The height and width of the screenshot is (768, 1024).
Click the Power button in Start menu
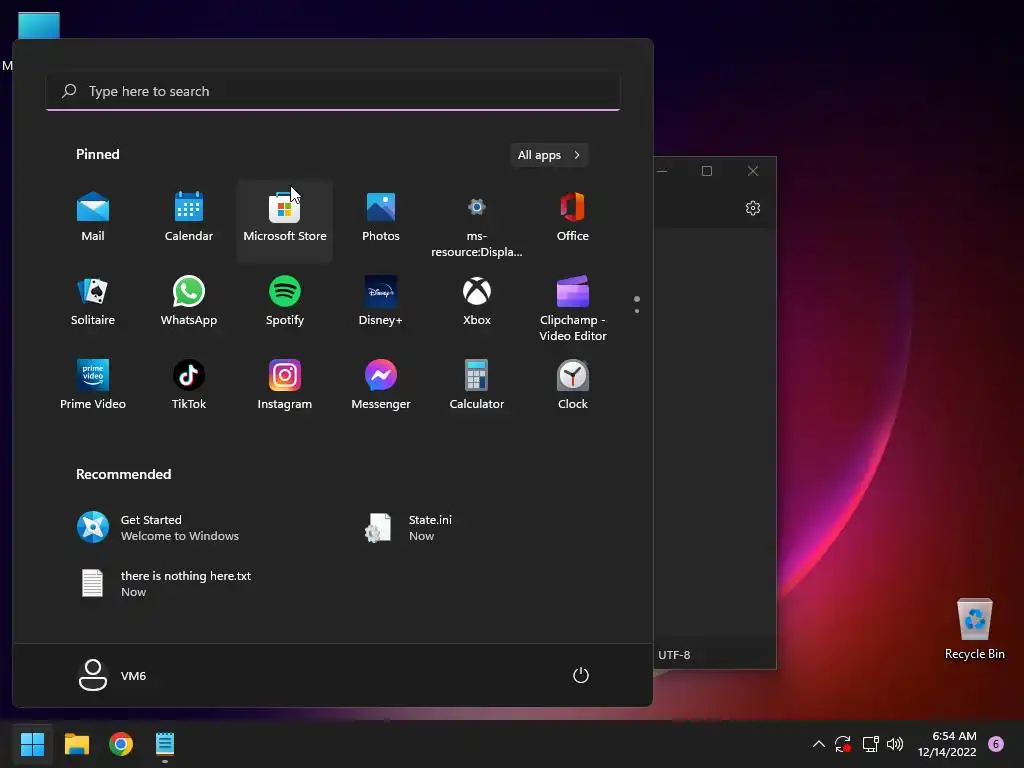pyautogui.click(x=581, y=675)
